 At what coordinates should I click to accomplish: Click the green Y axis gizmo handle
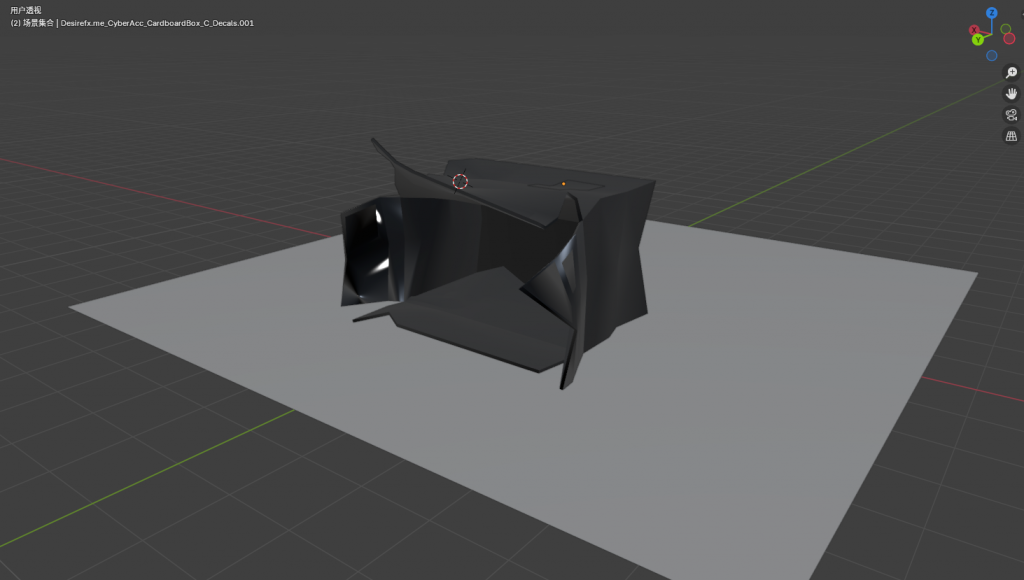(978, 40)
